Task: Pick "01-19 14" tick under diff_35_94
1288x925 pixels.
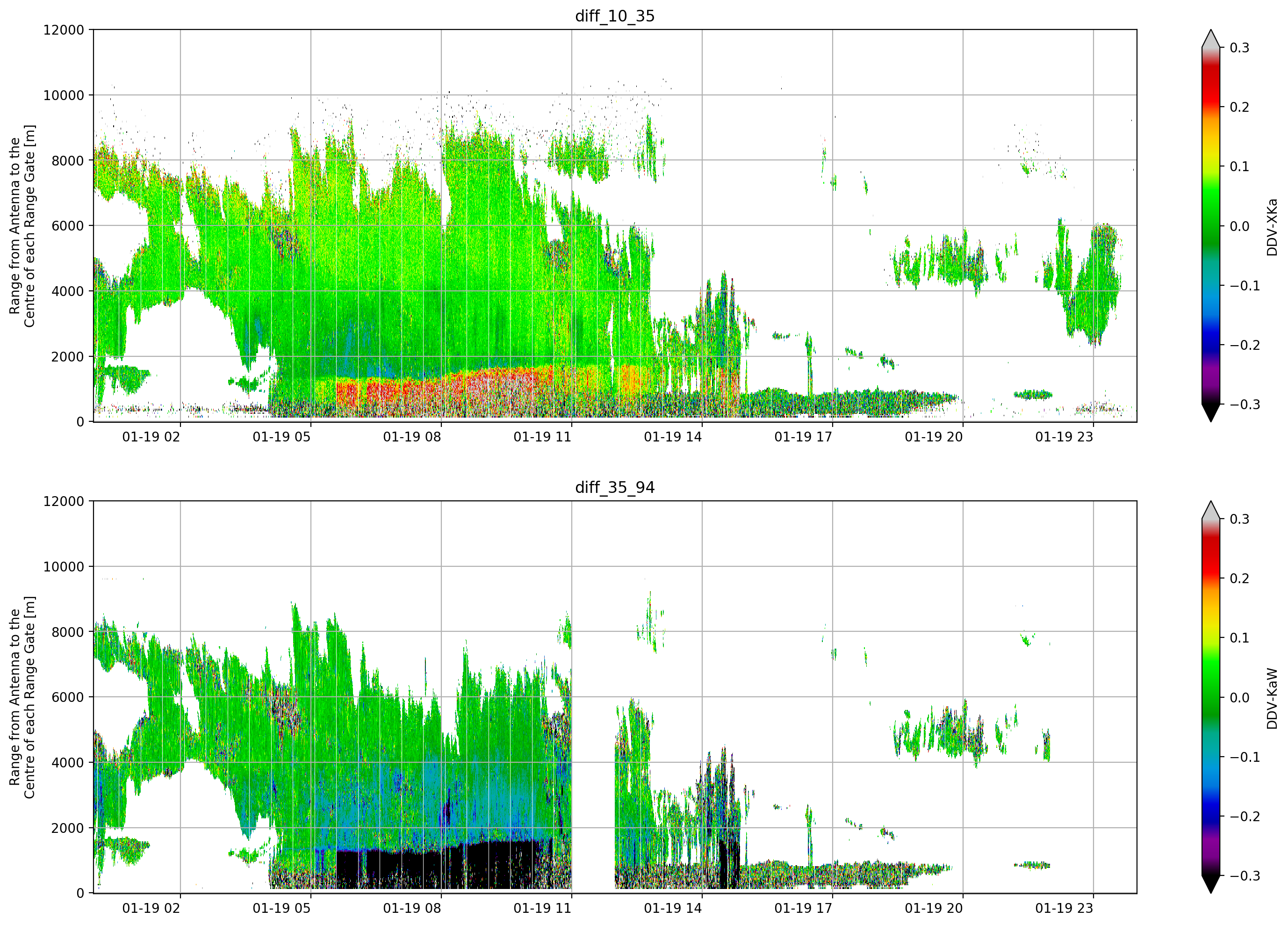Action: click(673, 909)
